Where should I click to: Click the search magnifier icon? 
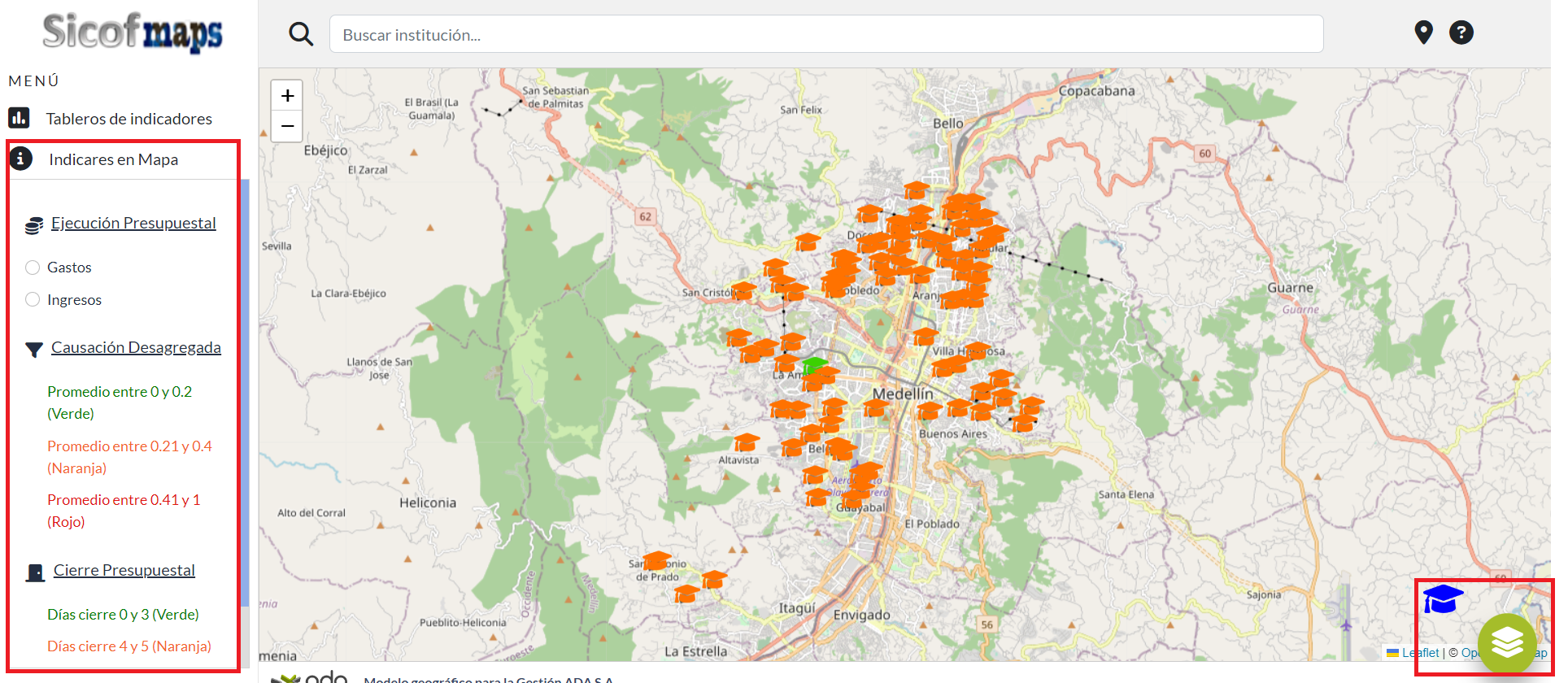coord(301,34)
